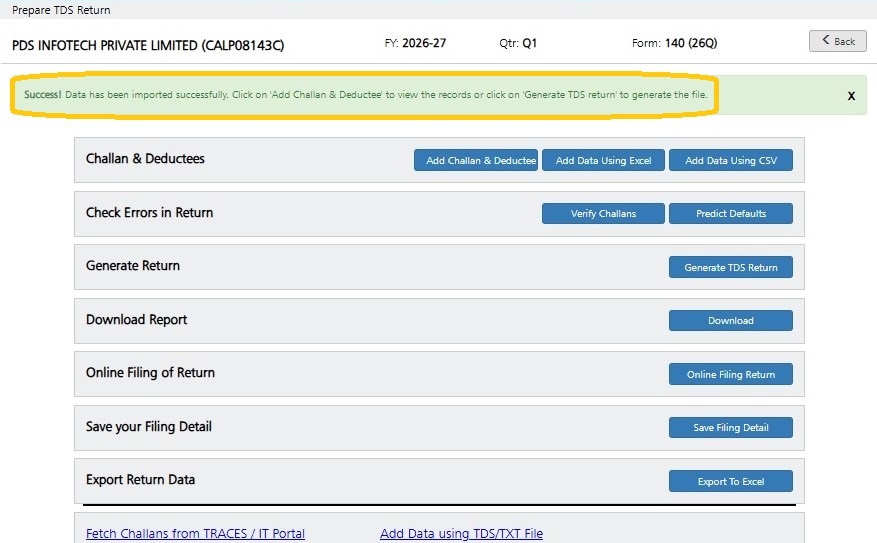Choose Add Data Using Excel
The height and width of the screenshot is (543, 877).
(603, 160)
